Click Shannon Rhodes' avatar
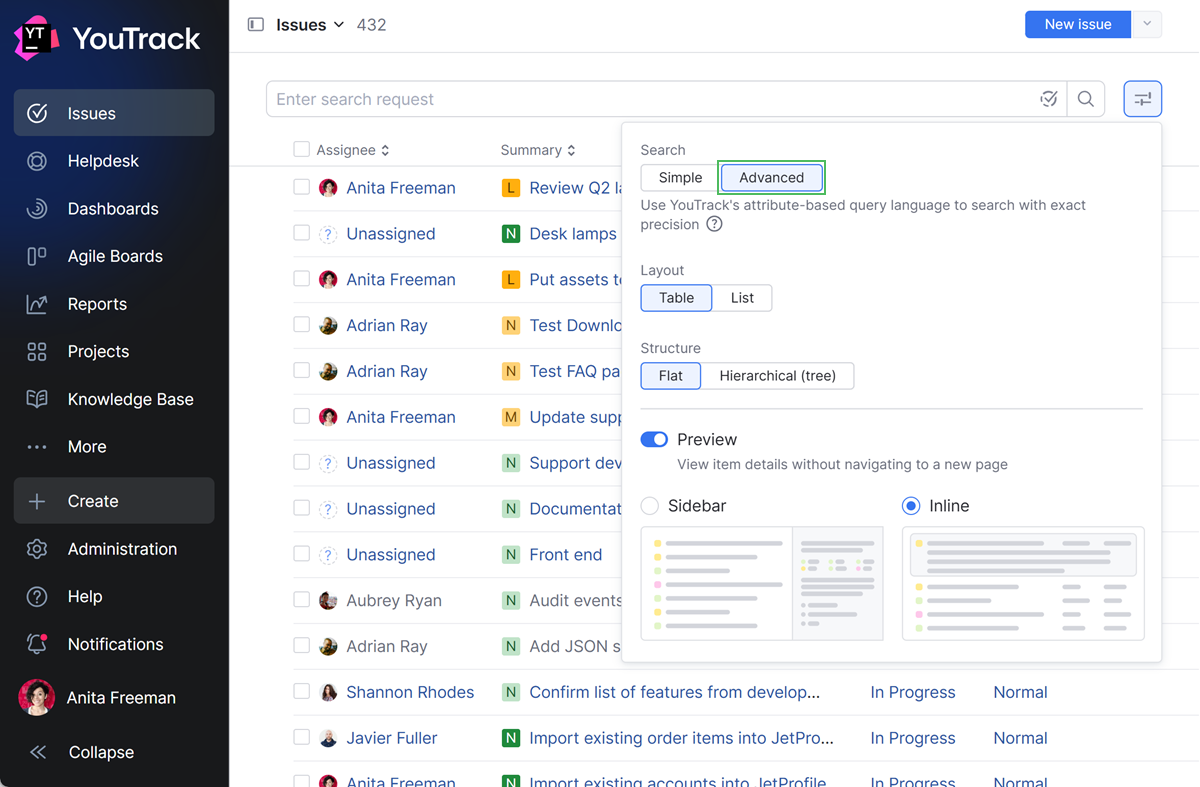Image resolution: width=1200 pixels, height=787 pixels. tap(328, 692)
